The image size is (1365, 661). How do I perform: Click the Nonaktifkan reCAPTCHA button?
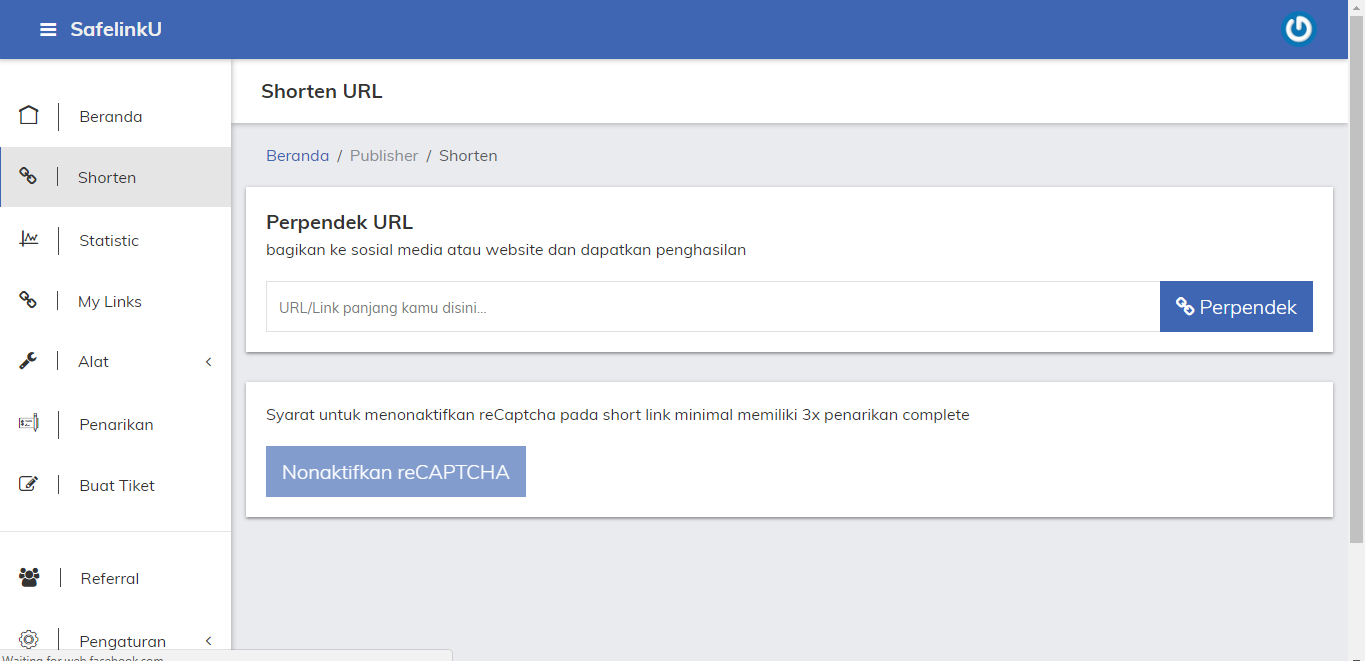click(x=395, y=472)
